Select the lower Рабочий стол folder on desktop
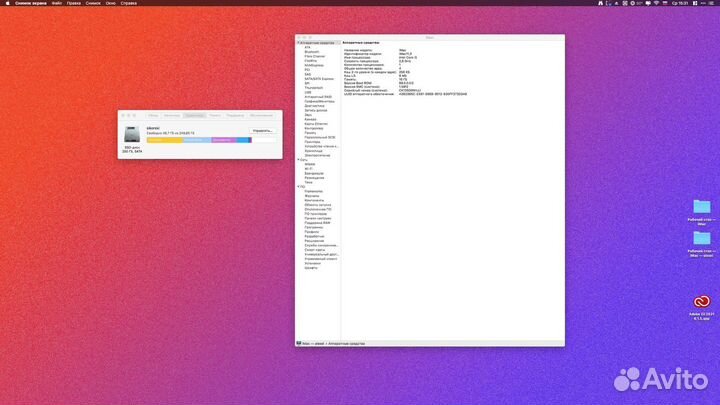The width and height of the screenshot is (720, 405). (702, 238)
